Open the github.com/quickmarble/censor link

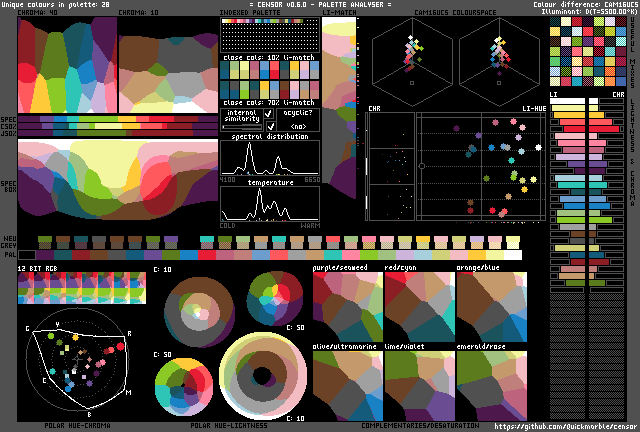(565, 425)
